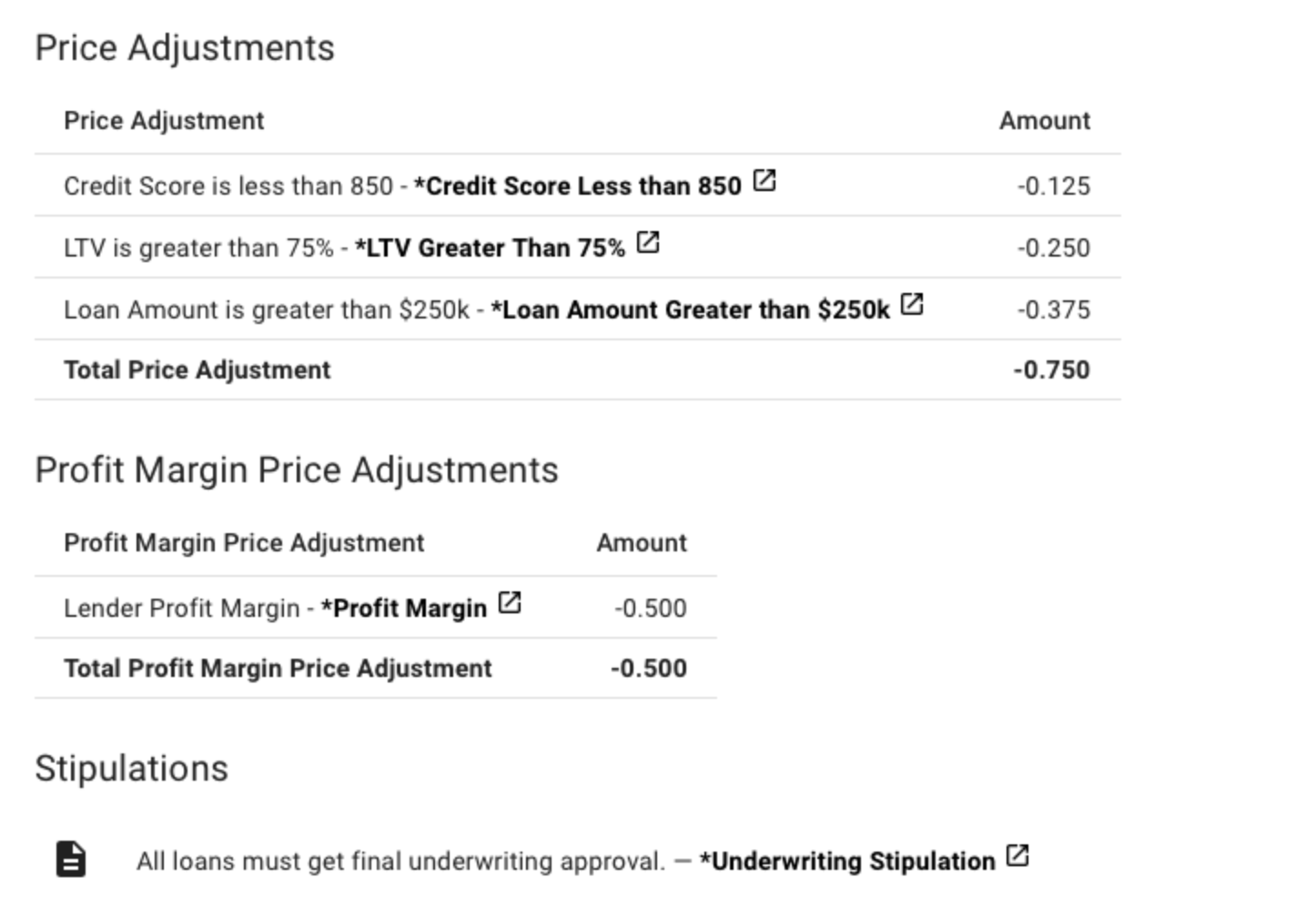Open the *Credit Score Less than 850 rule link

pyautogui.click(x=577, y=186)
